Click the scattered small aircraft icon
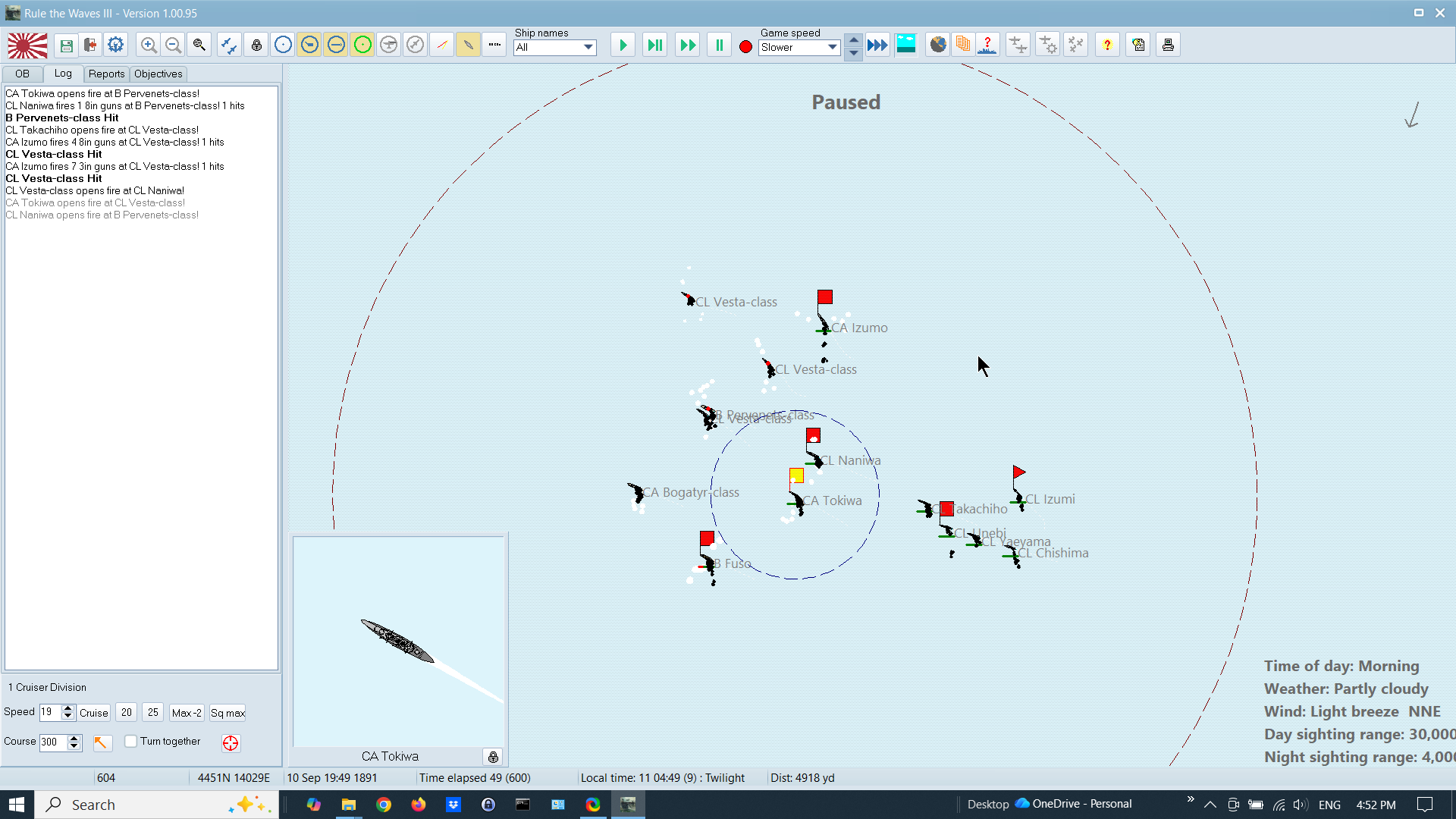 (x=1075, y=45)
